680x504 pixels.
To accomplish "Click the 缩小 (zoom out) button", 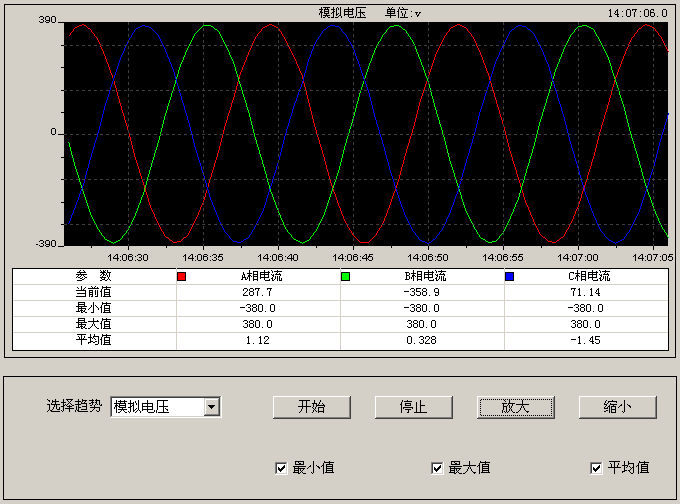I will [x=617, y=407].
